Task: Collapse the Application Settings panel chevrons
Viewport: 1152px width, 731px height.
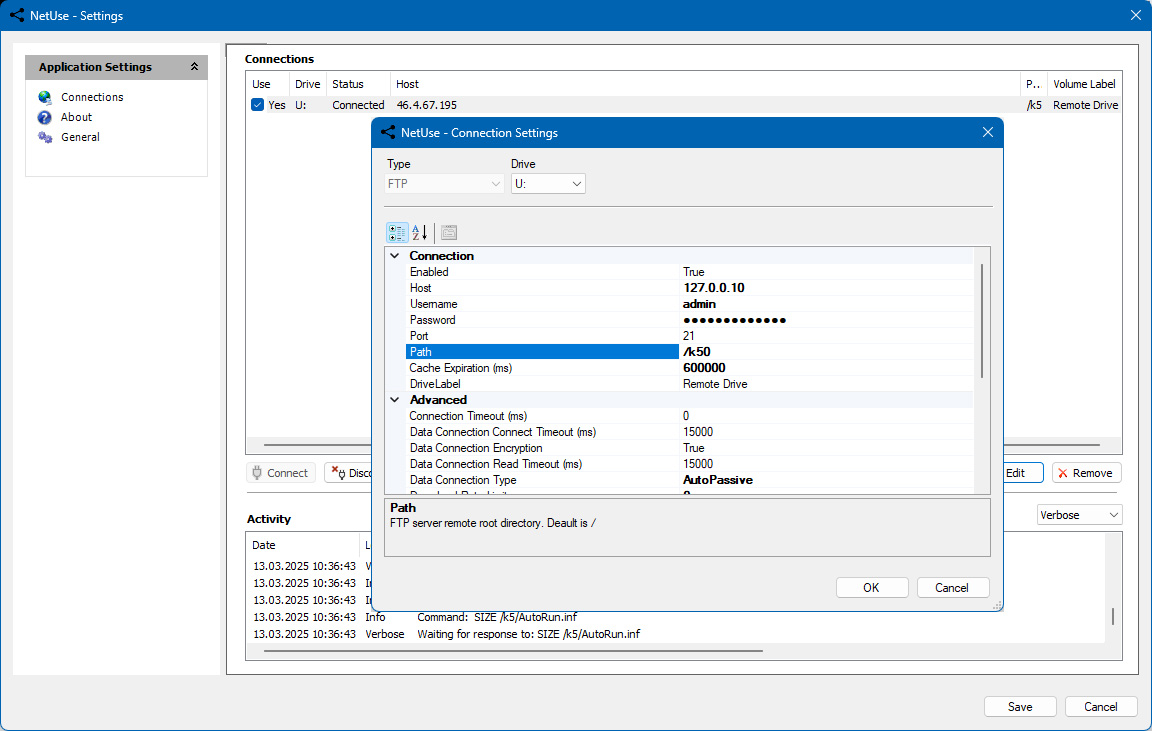Action: point(194,67)
